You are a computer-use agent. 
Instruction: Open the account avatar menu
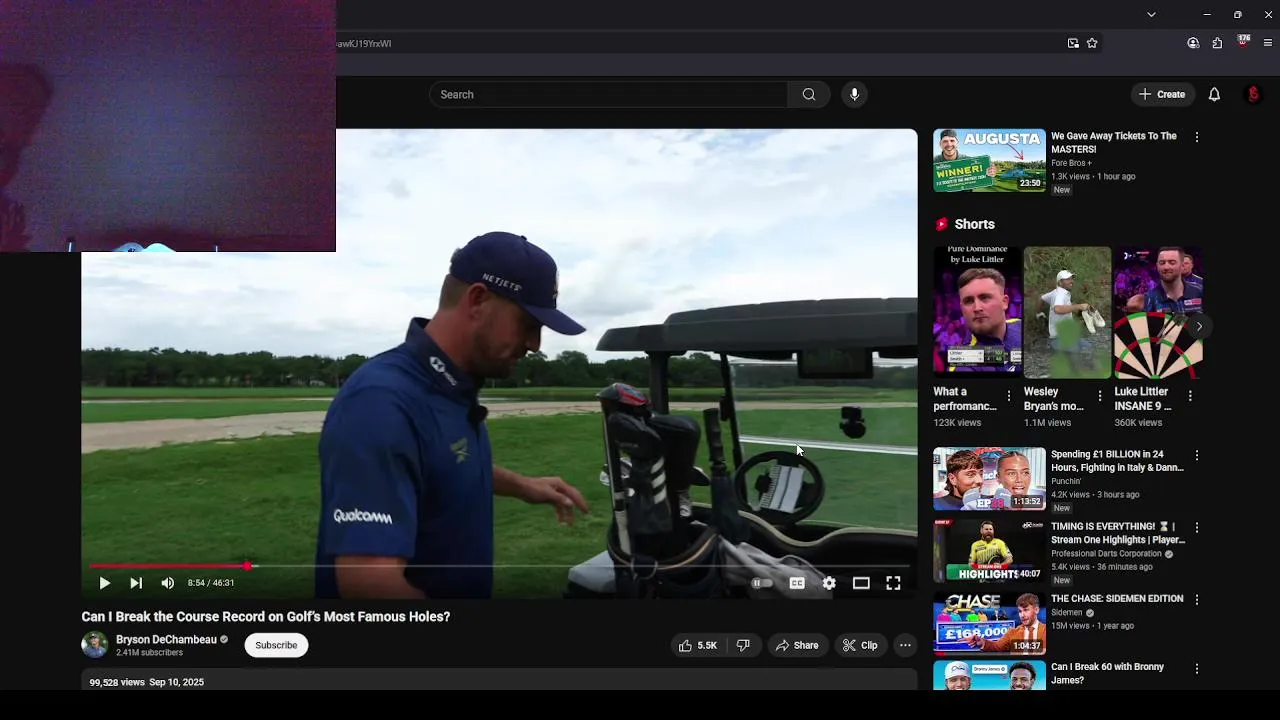[x=1253, y=94]
